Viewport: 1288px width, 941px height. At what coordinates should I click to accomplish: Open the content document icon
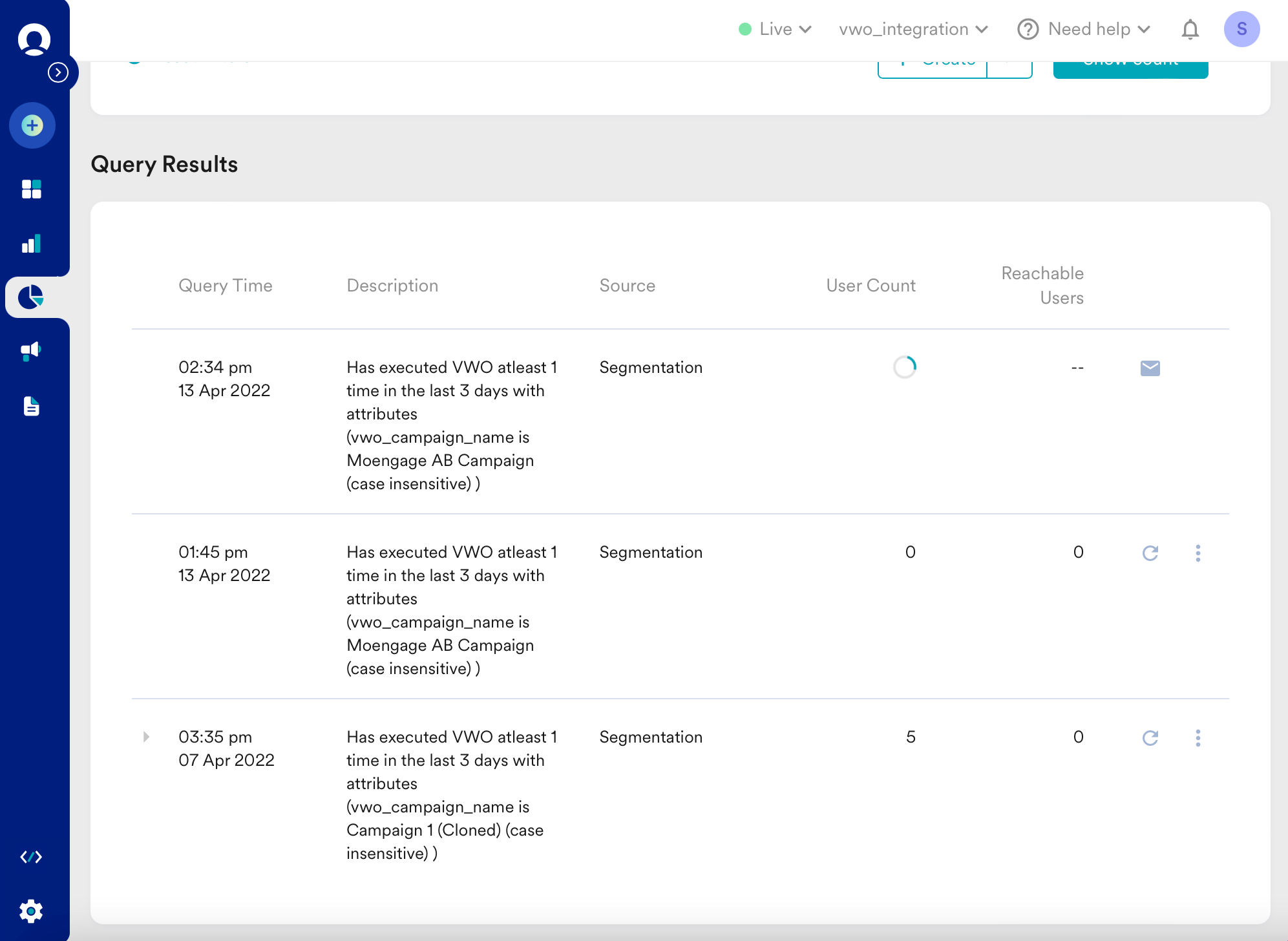31,406
